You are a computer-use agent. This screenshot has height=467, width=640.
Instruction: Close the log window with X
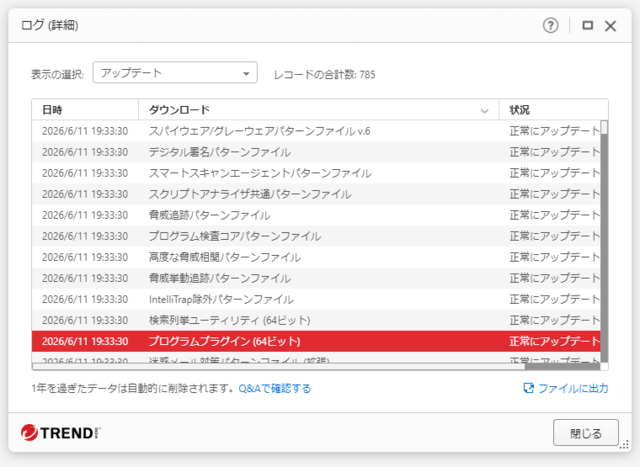coord(611,26)
